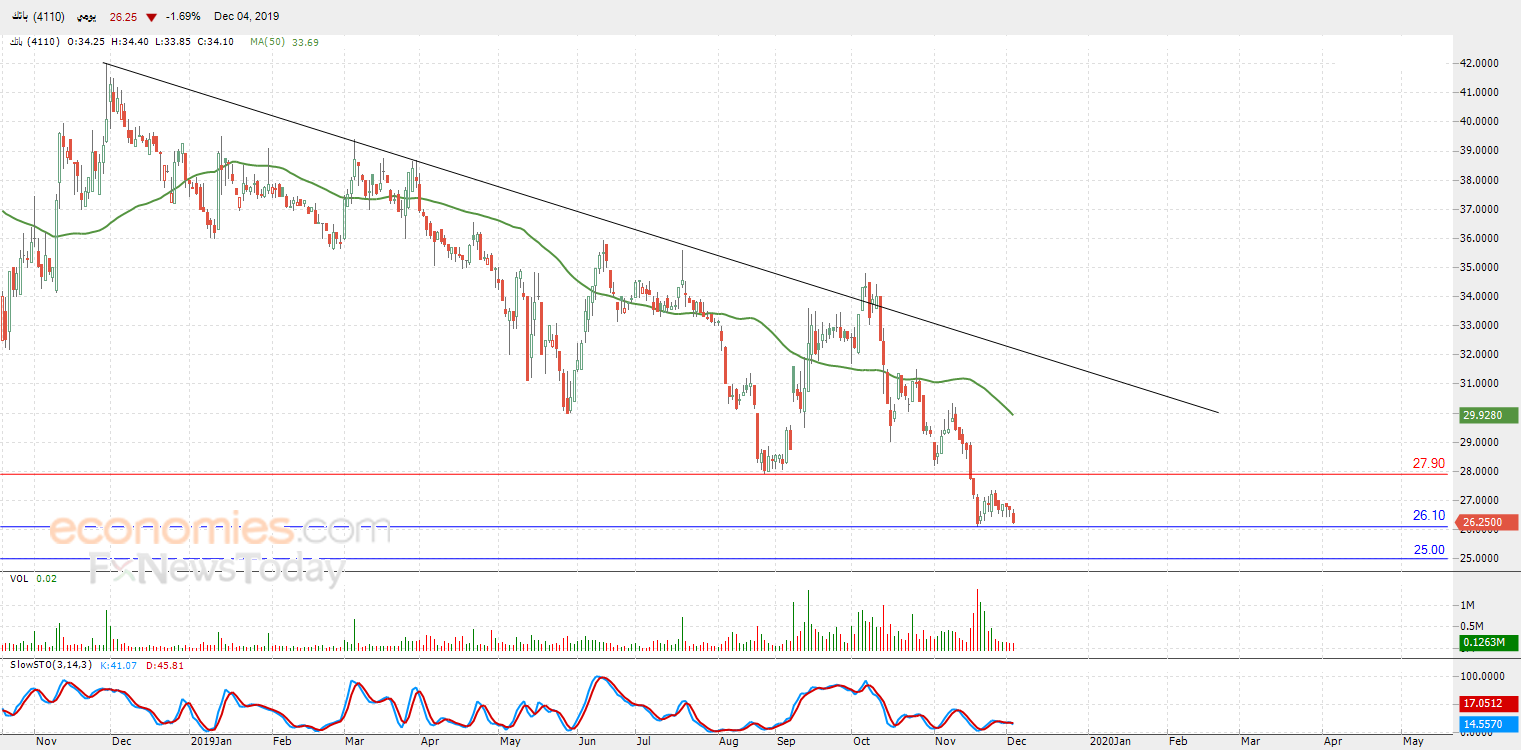Click the 35.0000 price axis label

1478,267
